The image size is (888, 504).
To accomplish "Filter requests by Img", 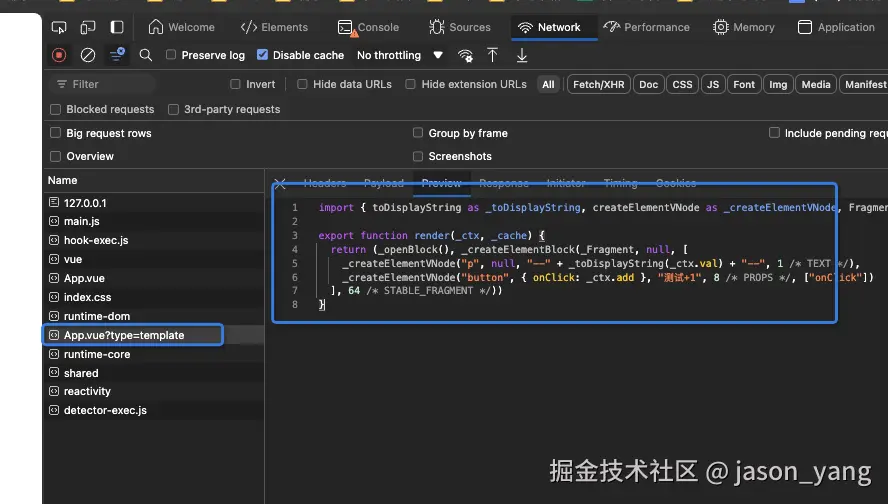I will pyautogui.click(x=778, y=84).
